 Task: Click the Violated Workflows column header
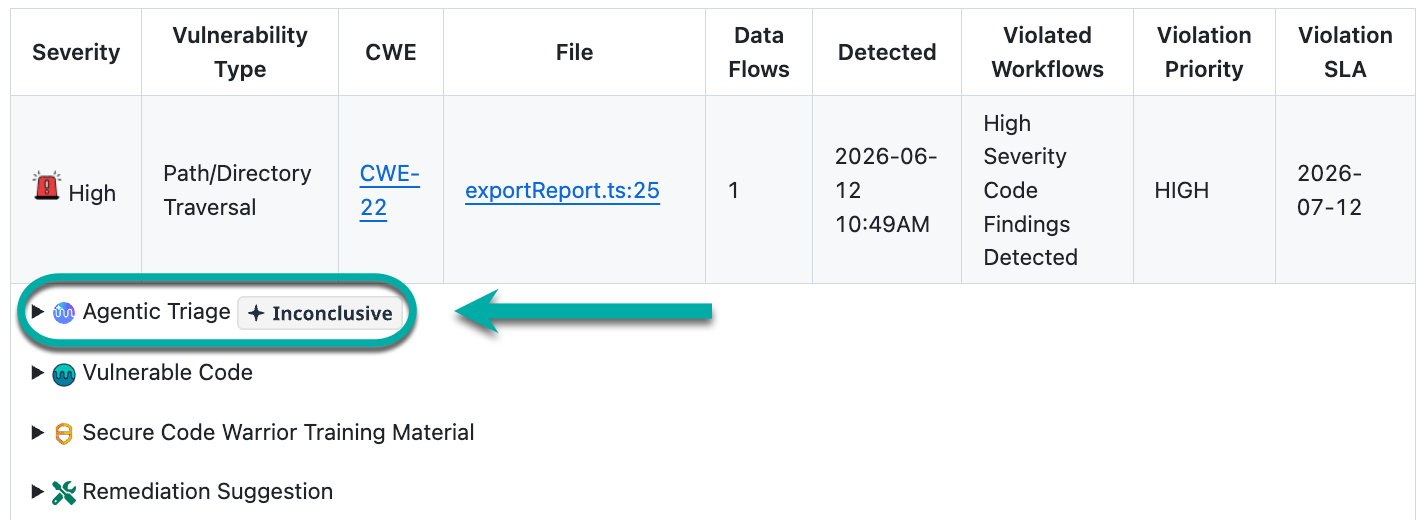1047,52
